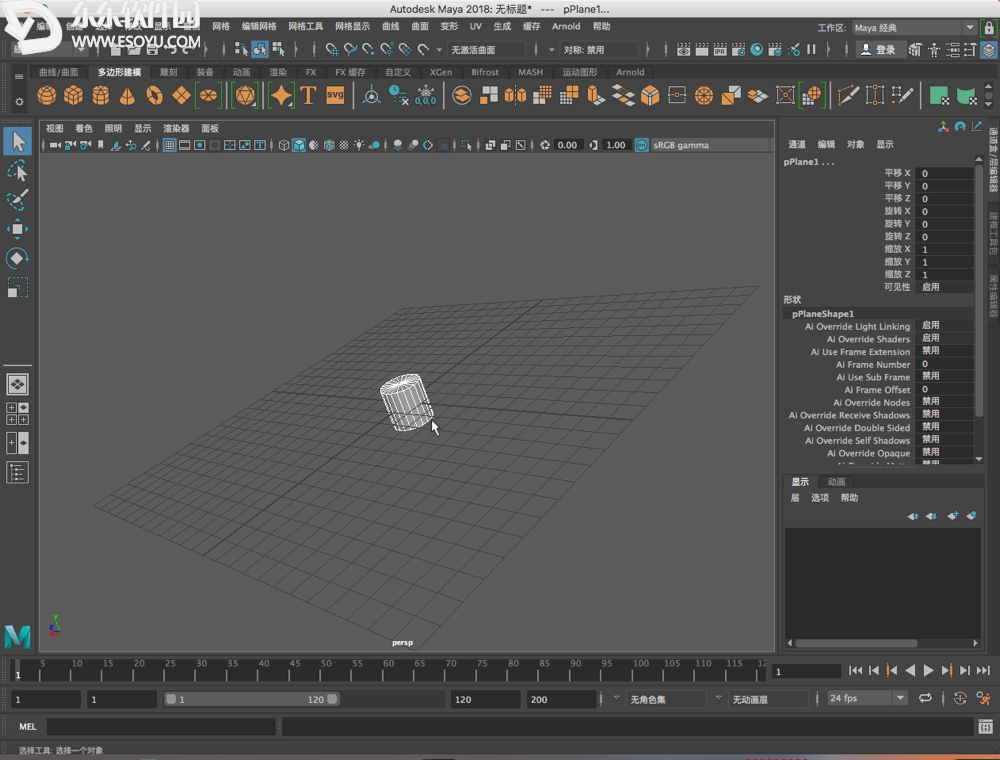This screenshot has height=760, width=1000.
Task: Open the 面板 menu in viewport panel
Action: [210, 128]
